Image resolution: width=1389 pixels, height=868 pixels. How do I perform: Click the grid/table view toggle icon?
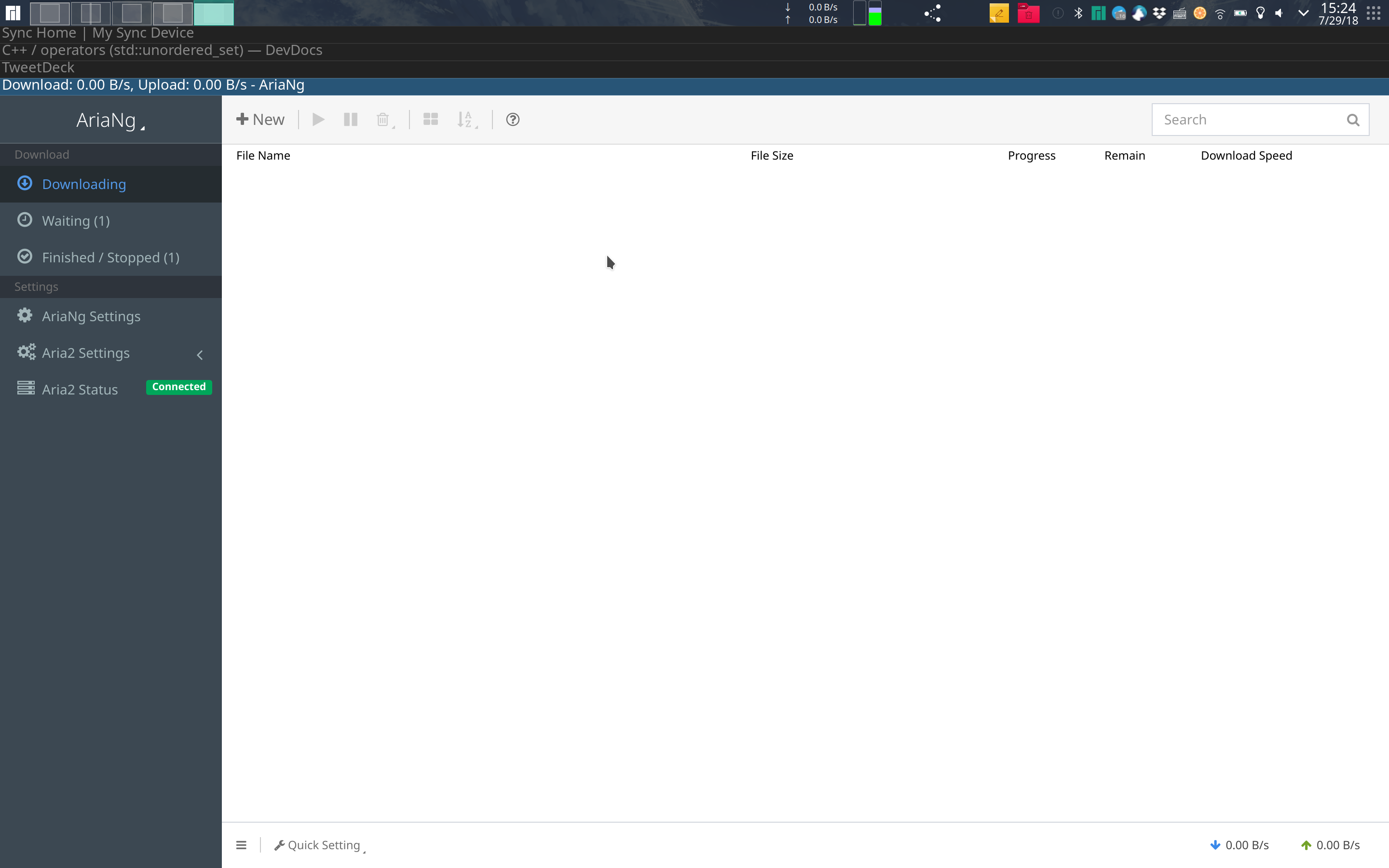point(430,119)
